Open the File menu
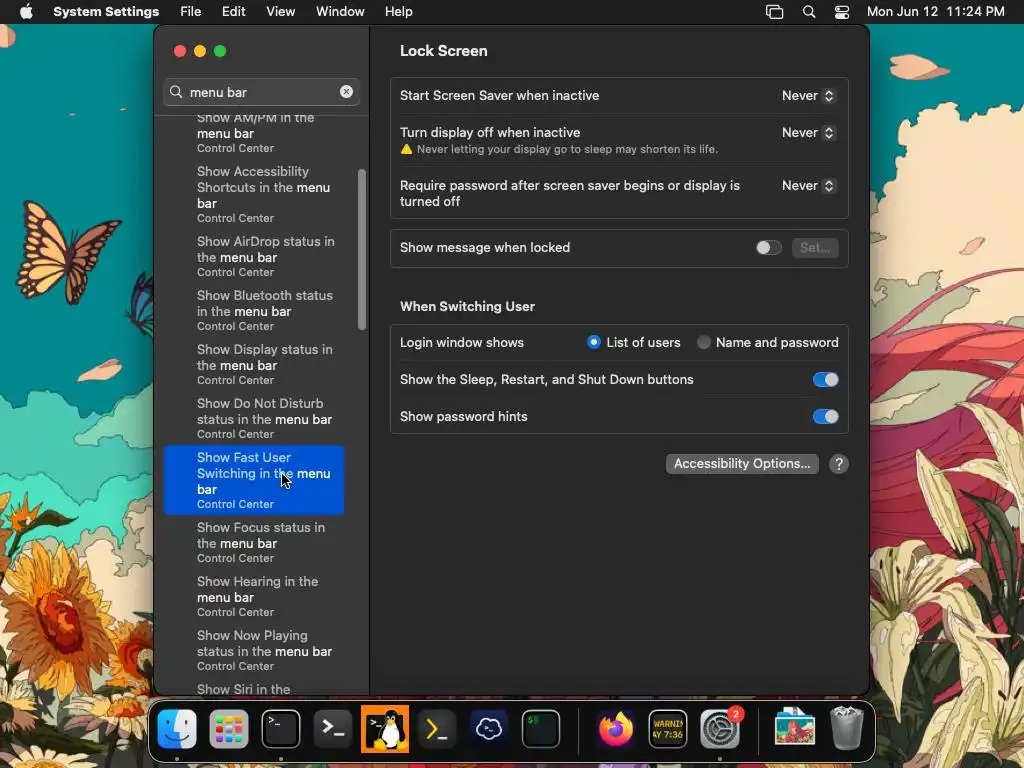Viewport: 1024px width, 768px height. (x=191, y=12)
